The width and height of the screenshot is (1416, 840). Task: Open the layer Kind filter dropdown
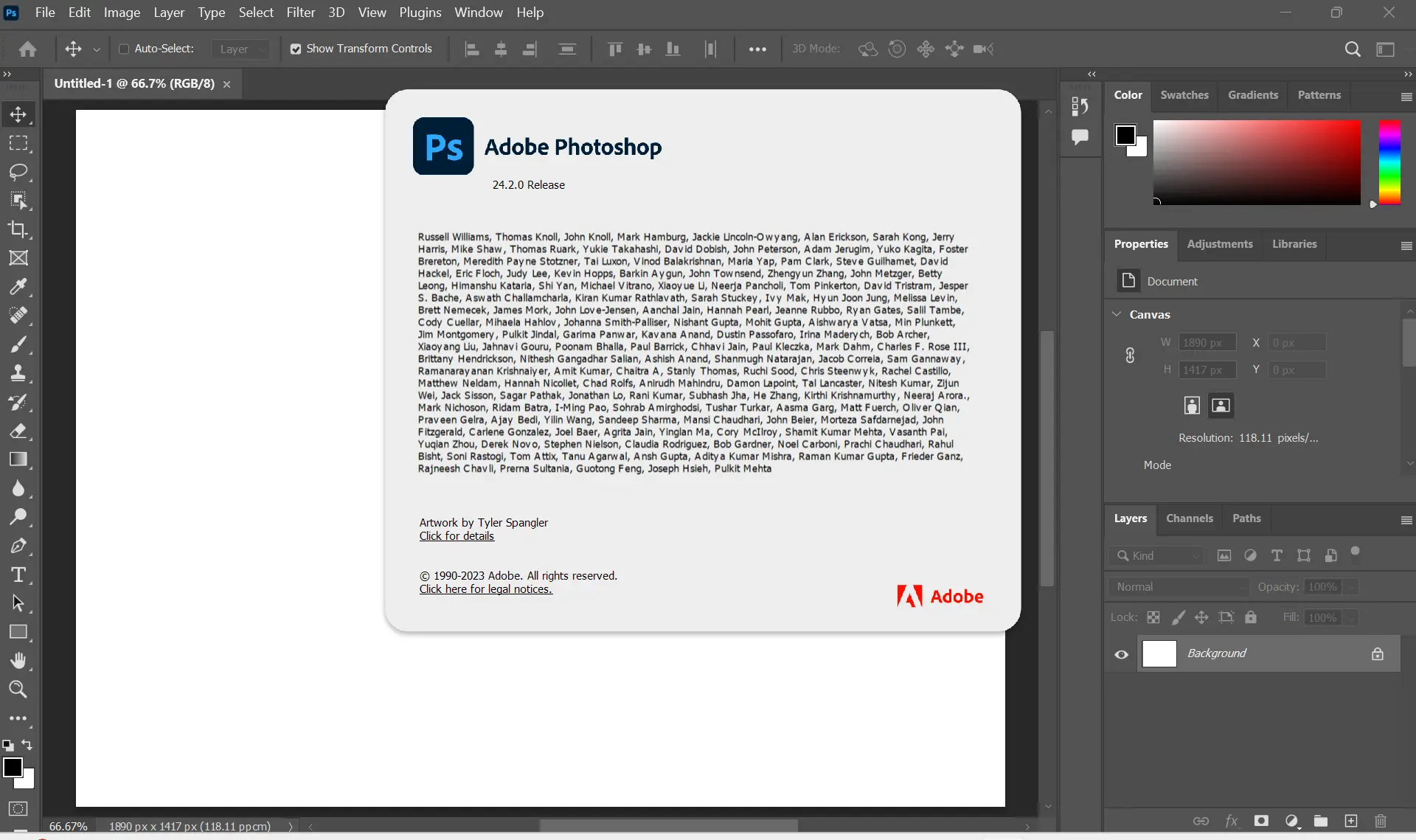point(1156,555)
